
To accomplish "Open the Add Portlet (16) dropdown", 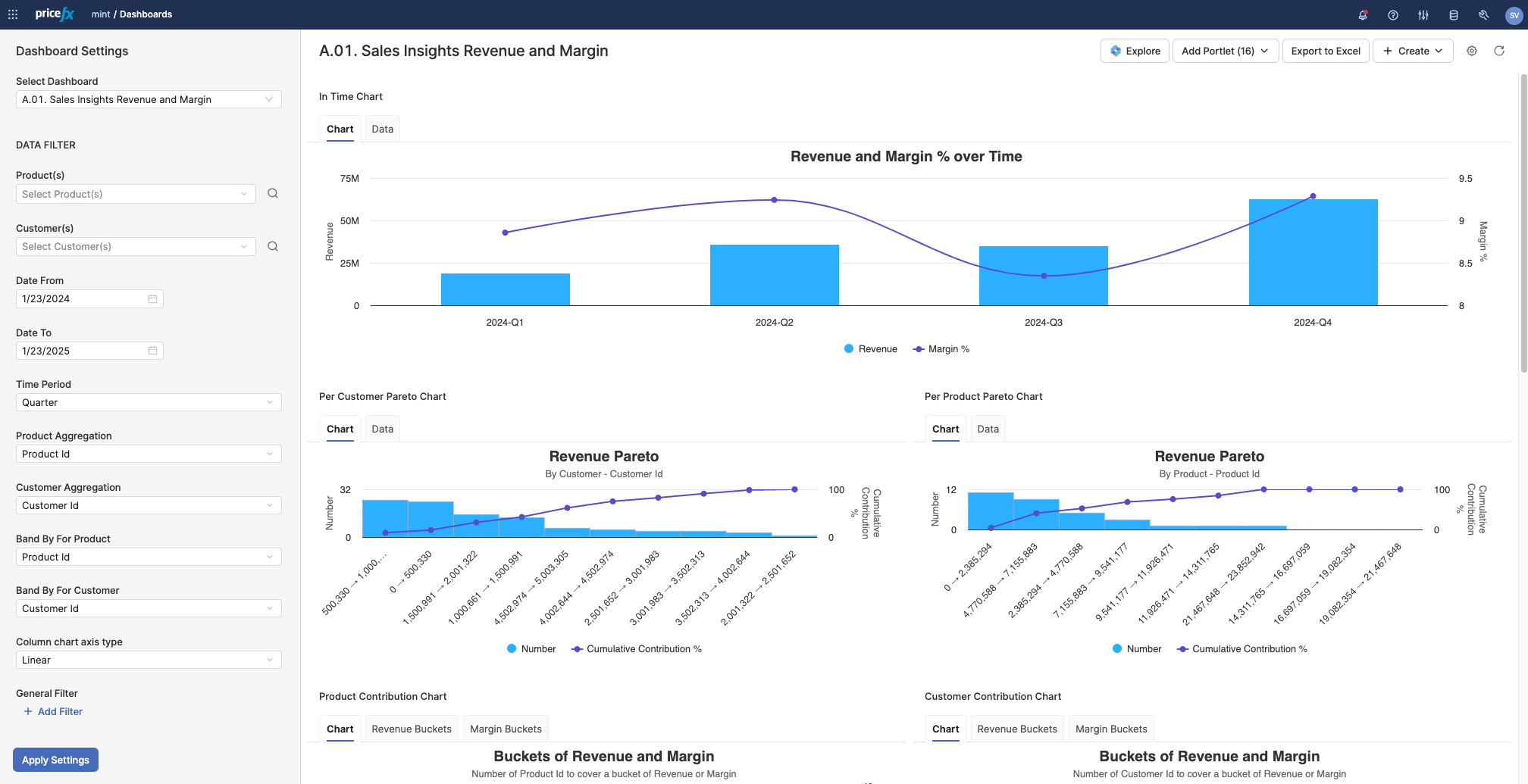I will pos(1225,51).
